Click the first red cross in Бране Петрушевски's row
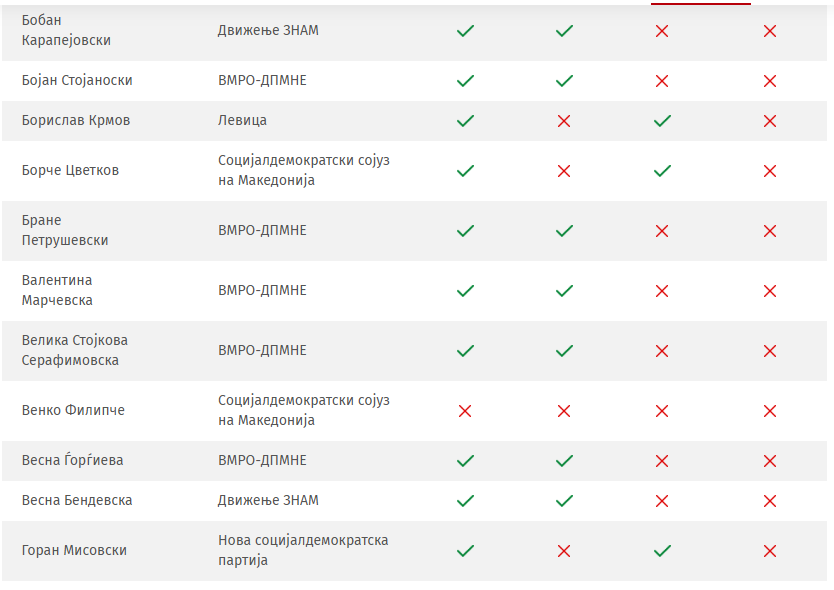This screenshot has width=834, height=590. [662, 231]
